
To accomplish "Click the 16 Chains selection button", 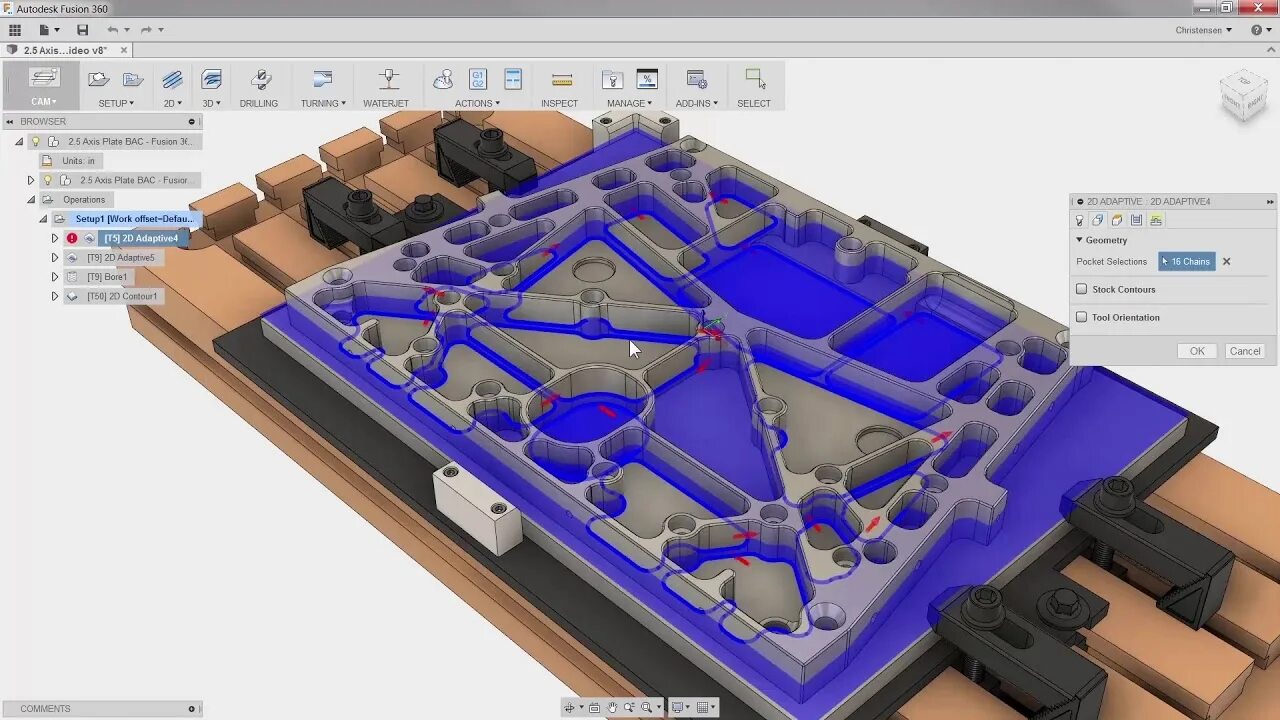I will (1187, 262).
